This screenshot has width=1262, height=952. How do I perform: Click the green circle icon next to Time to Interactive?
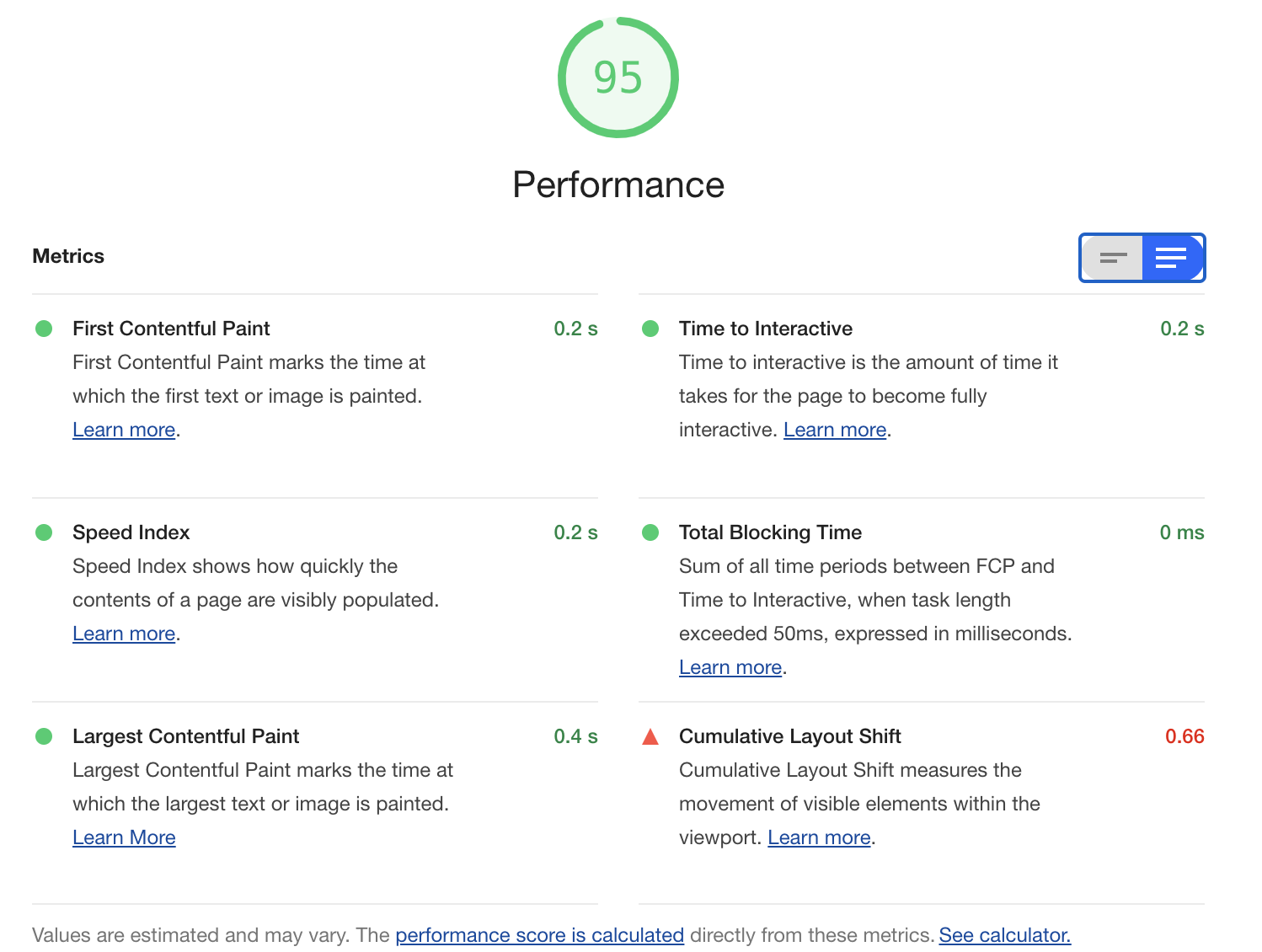coord(650,329)
